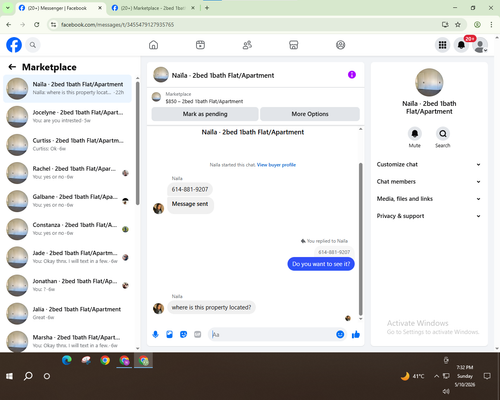Send a thumbs-up like
This screenshot has height=400, width=500.
click(356, 334)
